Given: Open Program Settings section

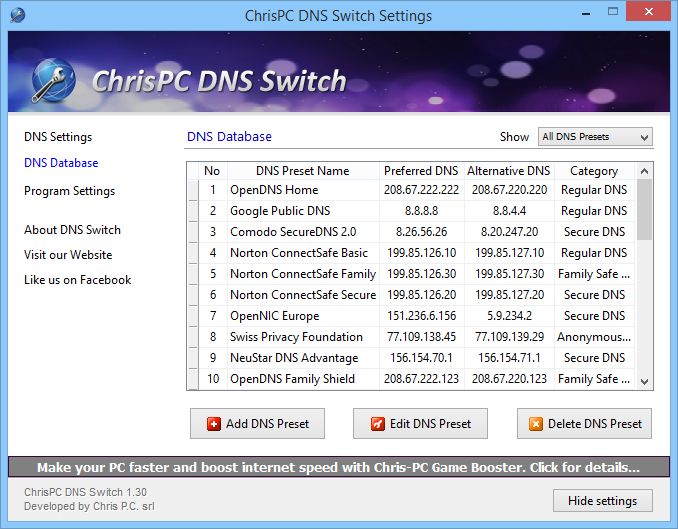Looking at the screenshot, I should point(69,191).
